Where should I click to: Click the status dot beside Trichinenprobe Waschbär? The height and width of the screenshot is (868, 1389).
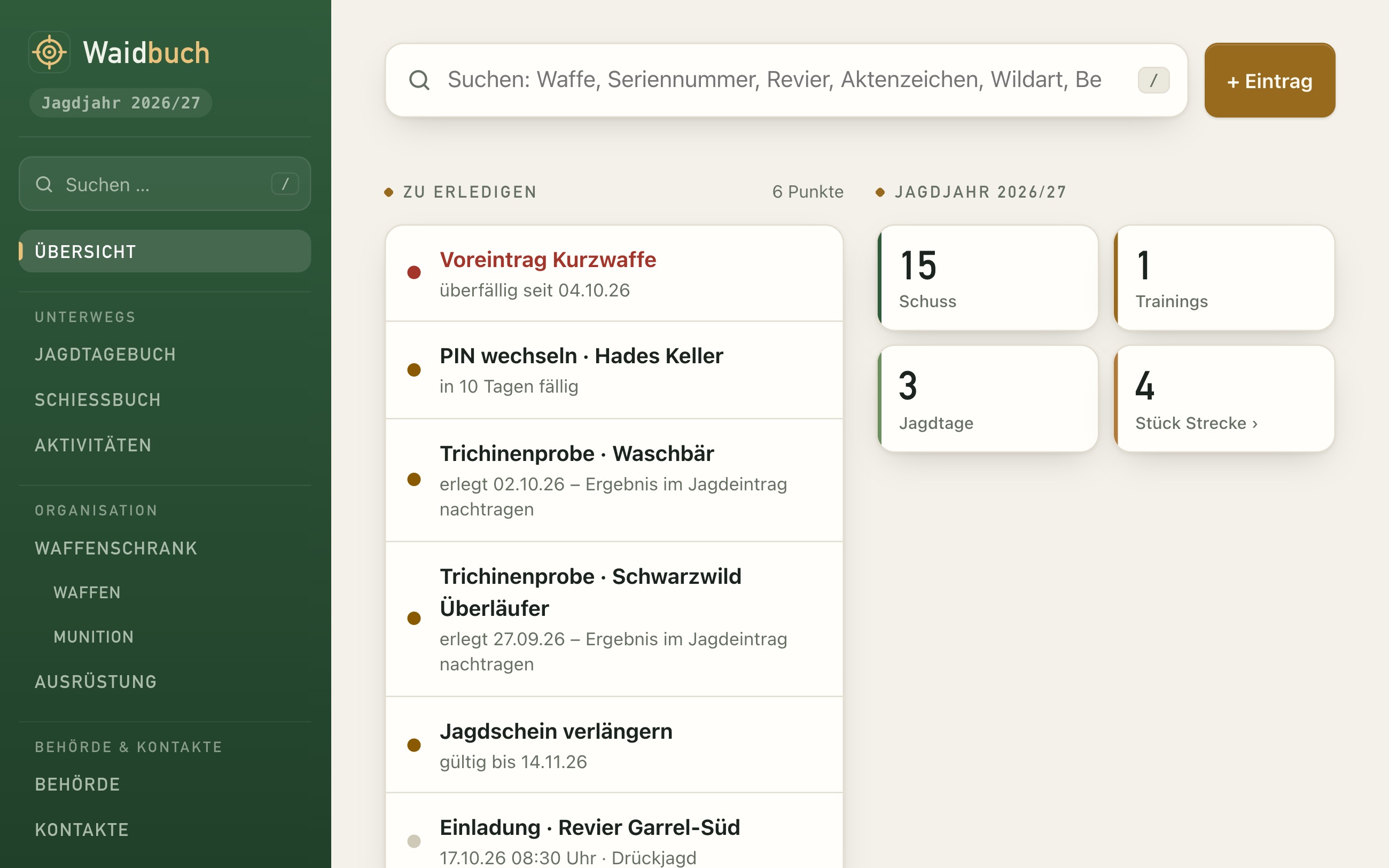414,479
